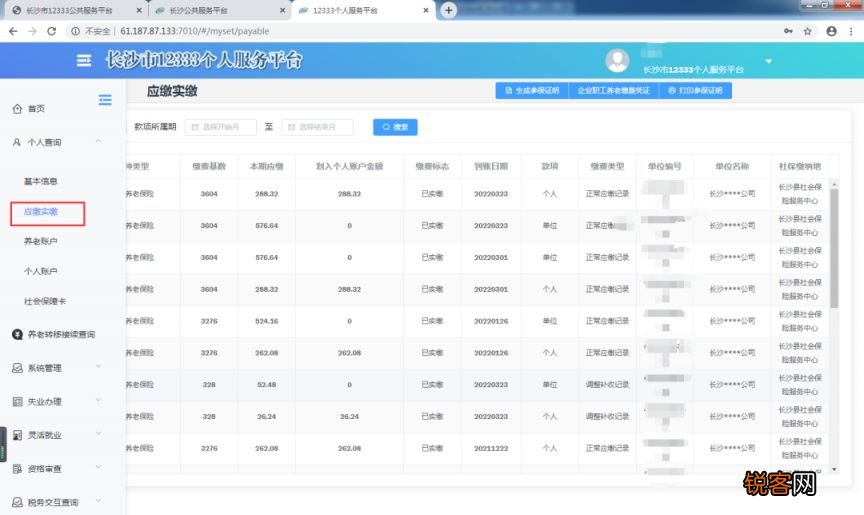This screenshot has height=515, width=864.
Task: Click the start month date field
Action: coord(220,127)
